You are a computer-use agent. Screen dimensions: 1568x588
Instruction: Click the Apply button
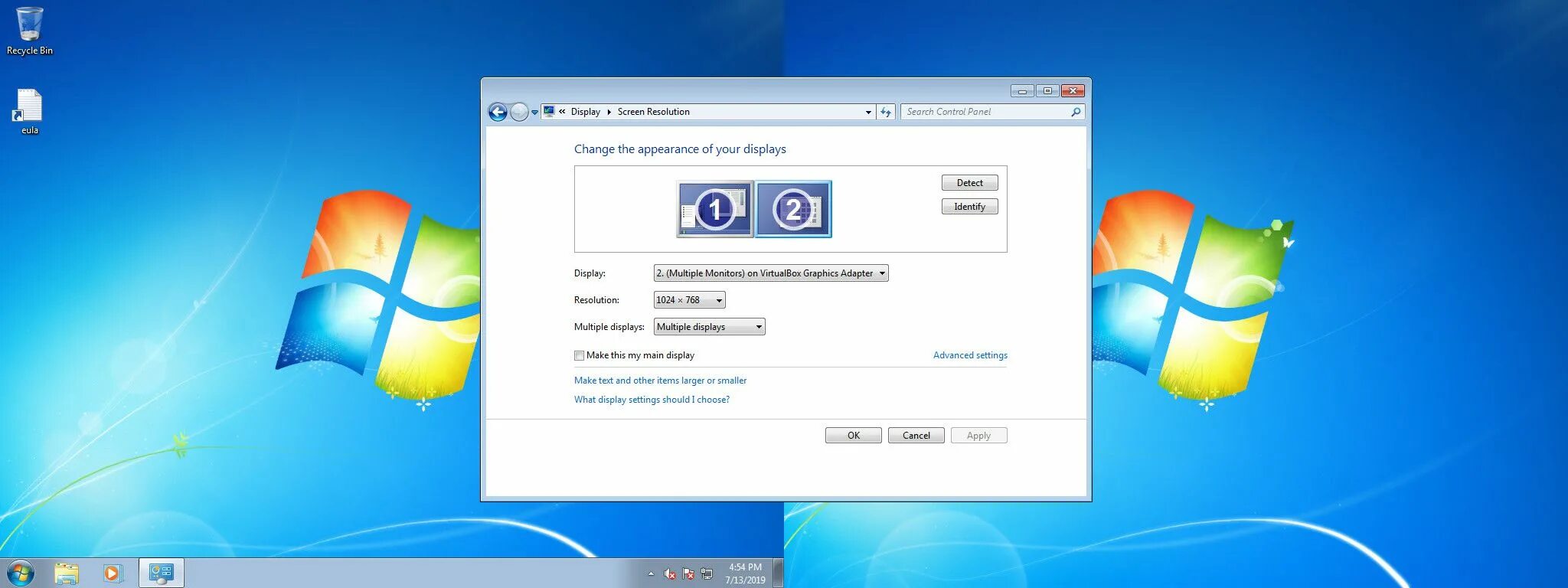point(978,436)
